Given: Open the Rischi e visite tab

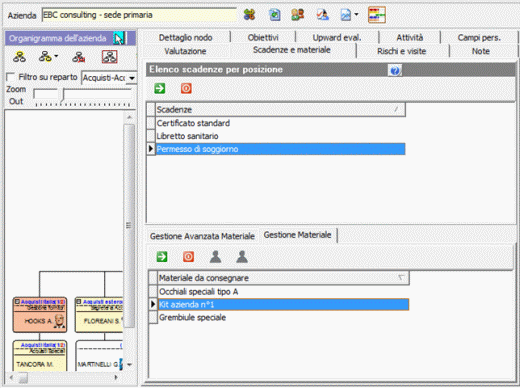Looking at the screenshot, I should click(x=401, y=51).
